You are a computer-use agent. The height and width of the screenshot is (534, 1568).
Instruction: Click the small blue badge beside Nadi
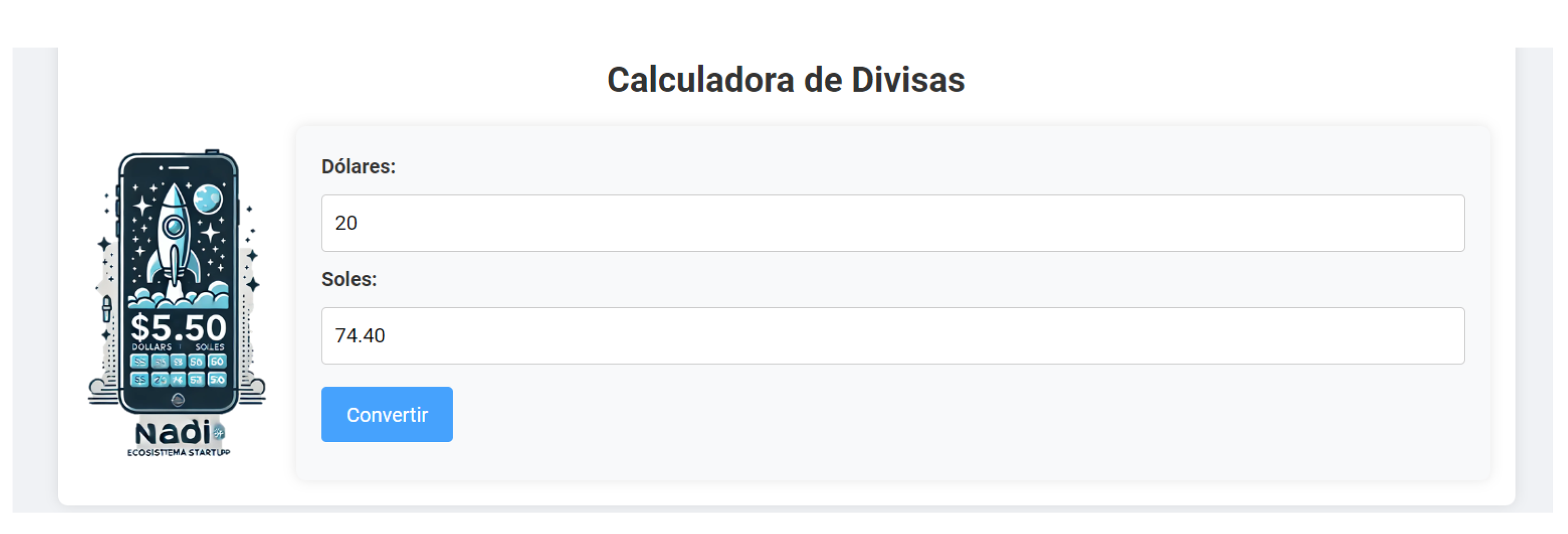[219, 433]
